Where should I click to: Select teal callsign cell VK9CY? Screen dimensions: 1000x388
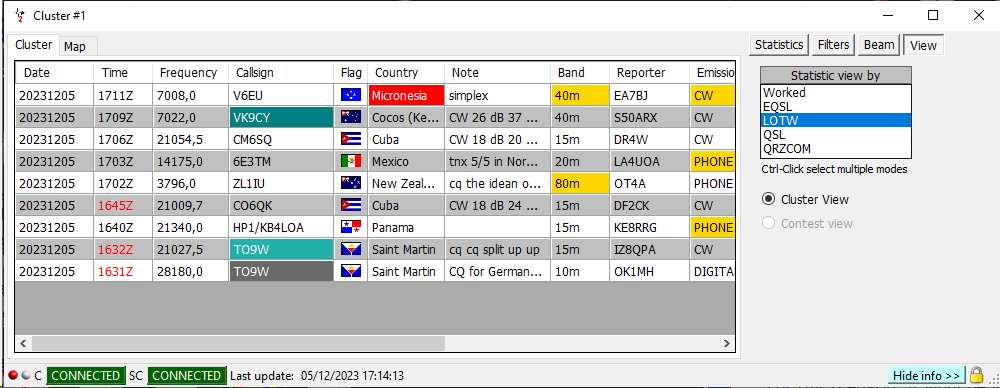(x=281, y=117)
